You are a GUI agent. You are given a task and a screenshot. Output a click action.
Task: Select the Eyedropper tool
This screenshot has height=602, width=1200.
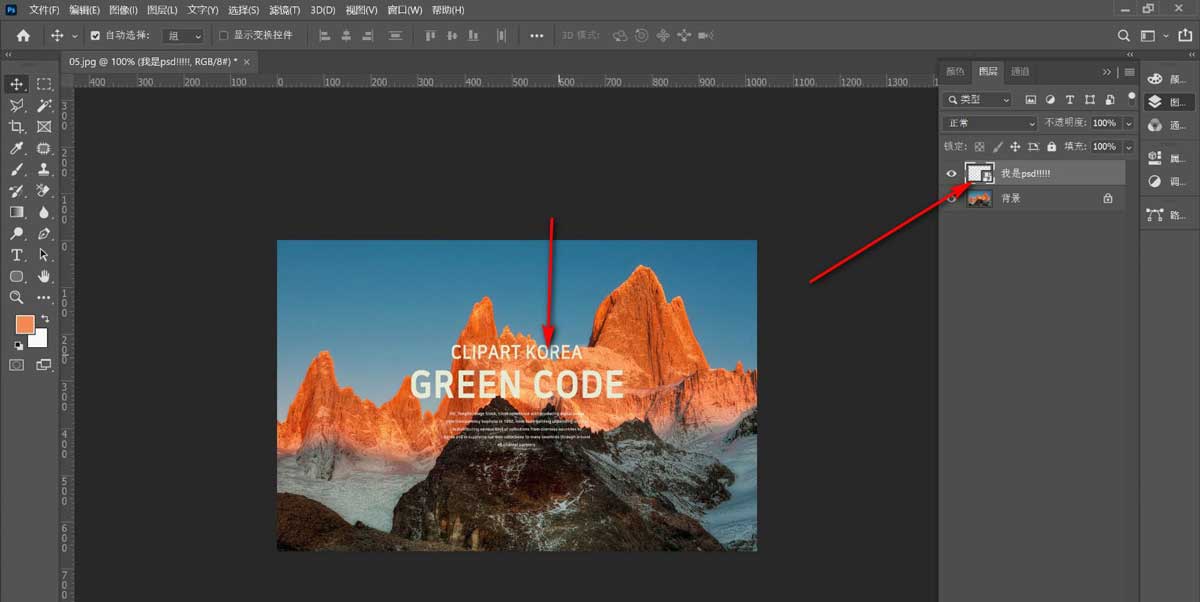point(17,148)
